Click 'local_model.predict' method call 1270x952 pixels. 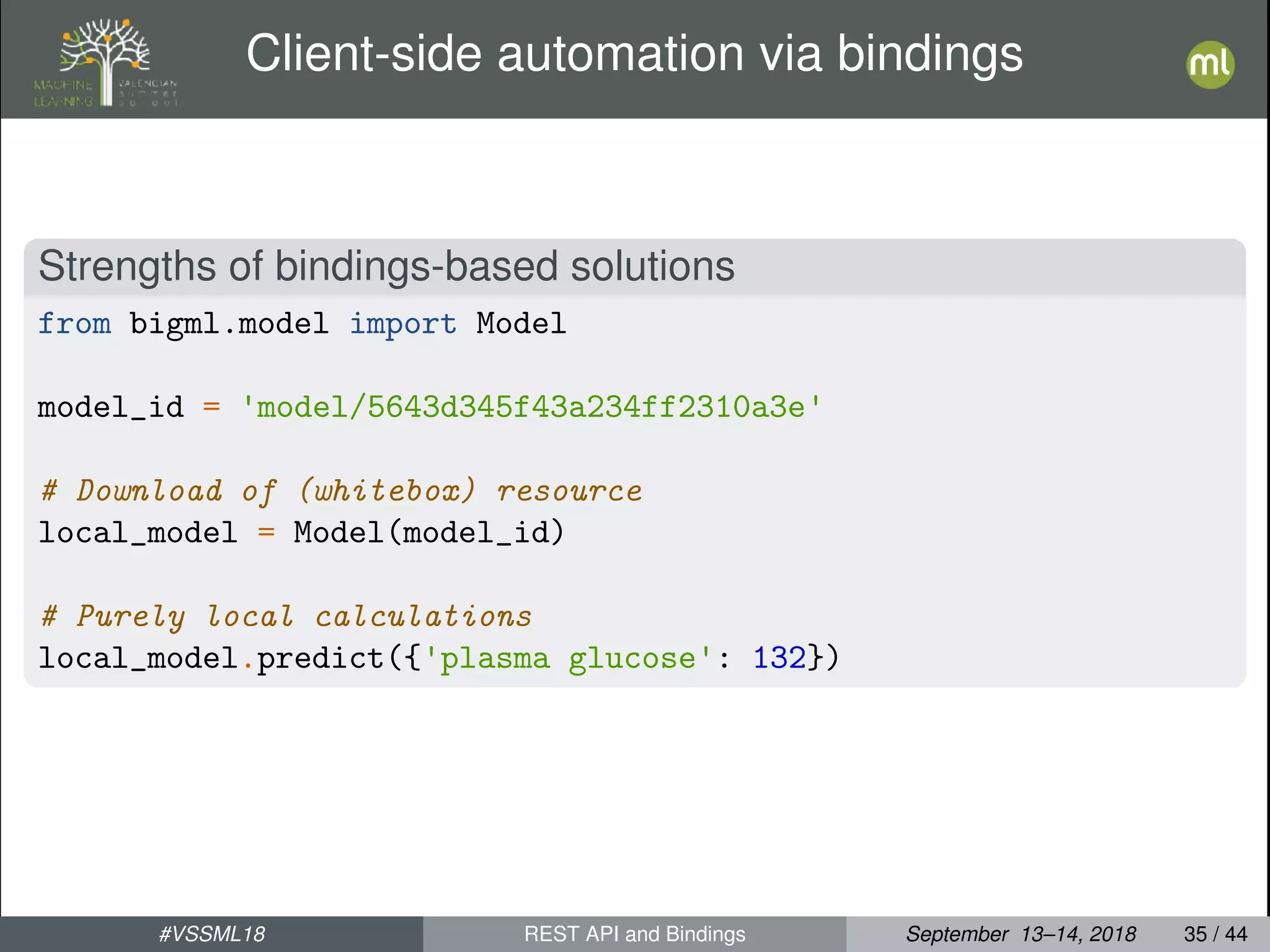(211, 659)
